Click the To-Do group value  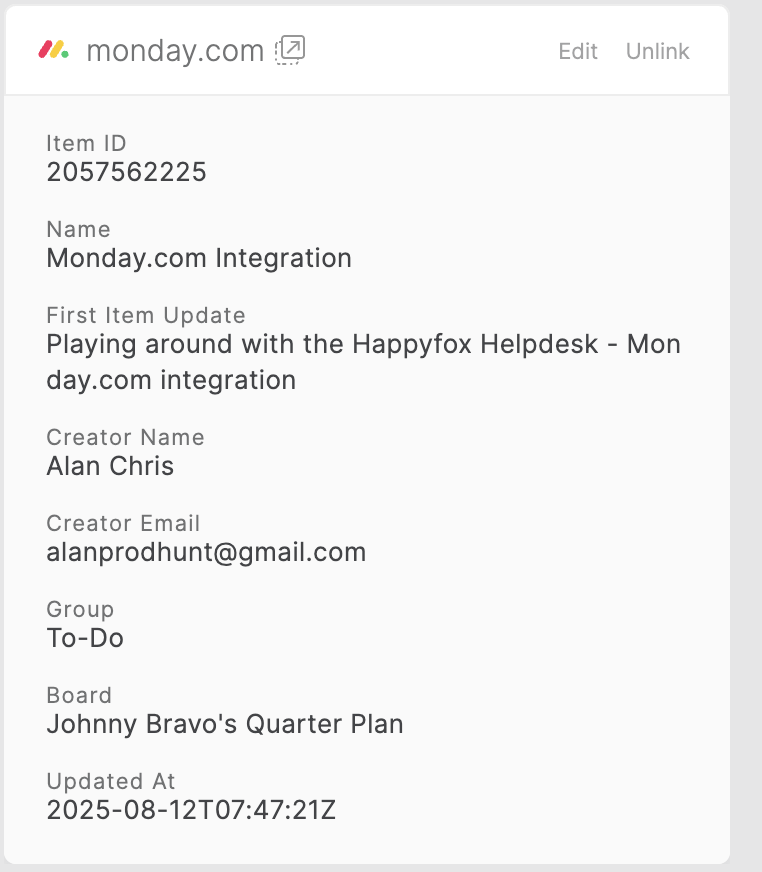pyautogui.click(x=85, y=638)
